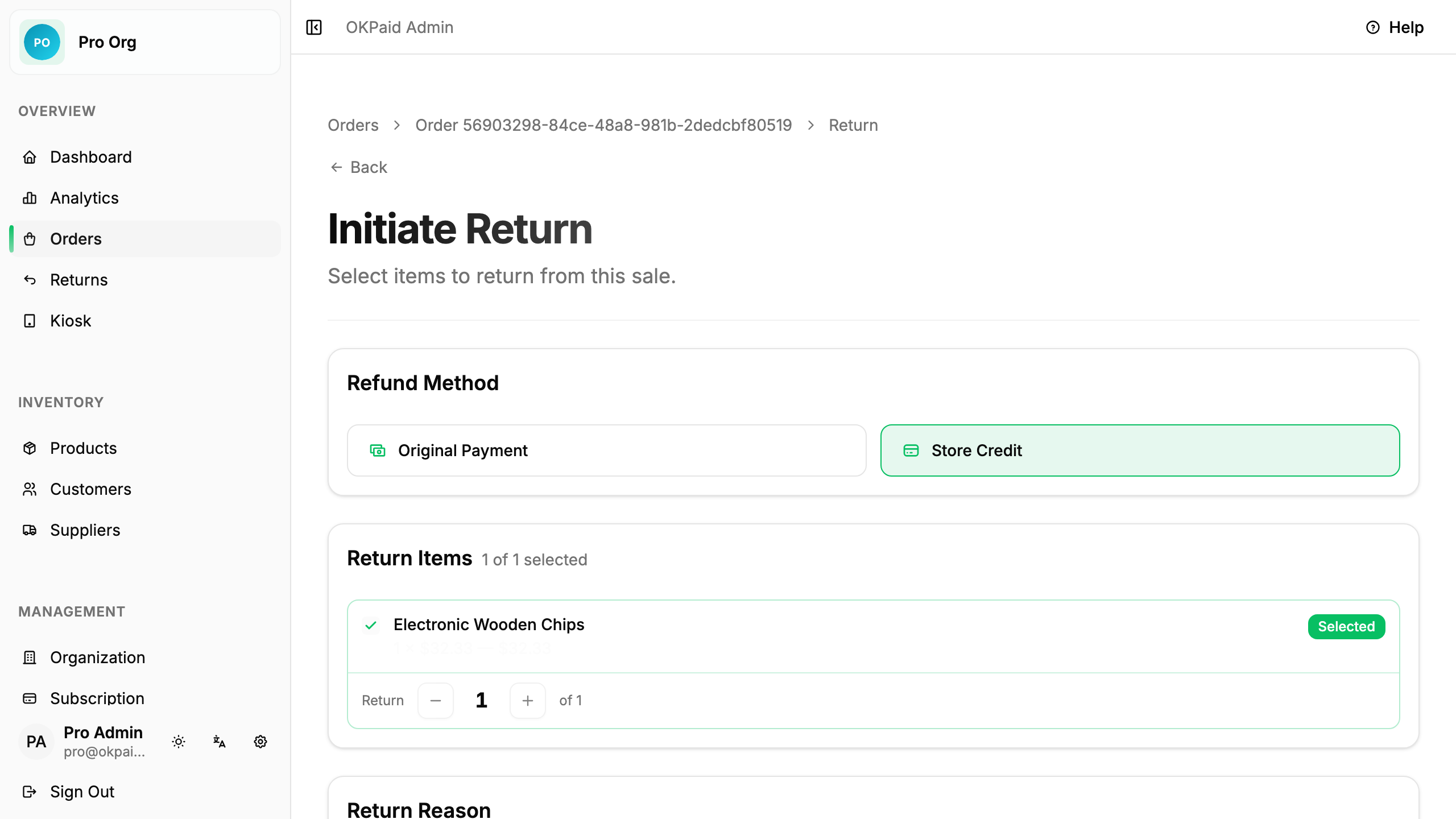Toggle light/dark theme sun icon
The image size is (1456, 819).
pos(179,742)
